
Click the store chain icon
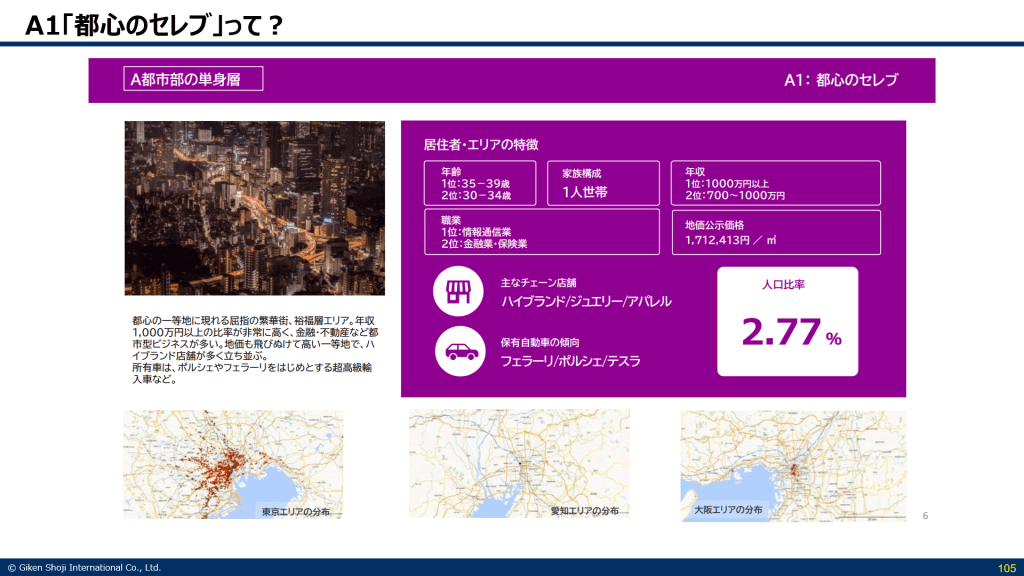click(x=458, y=291)
